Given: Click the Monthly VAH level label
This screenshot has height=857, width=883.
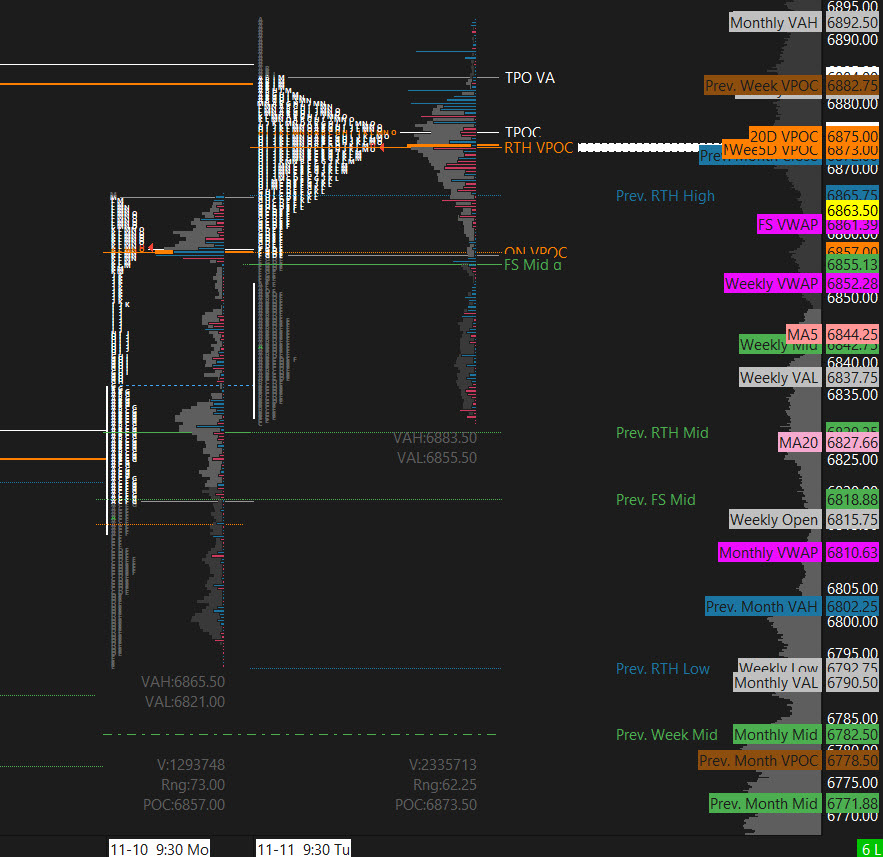Looking at the screenshot, I should click(774, 23).
